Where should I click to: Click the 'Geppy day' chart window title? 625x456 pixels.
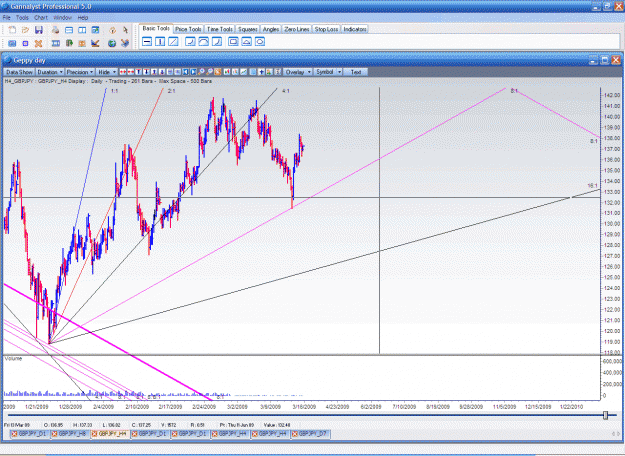pos(29,61)
